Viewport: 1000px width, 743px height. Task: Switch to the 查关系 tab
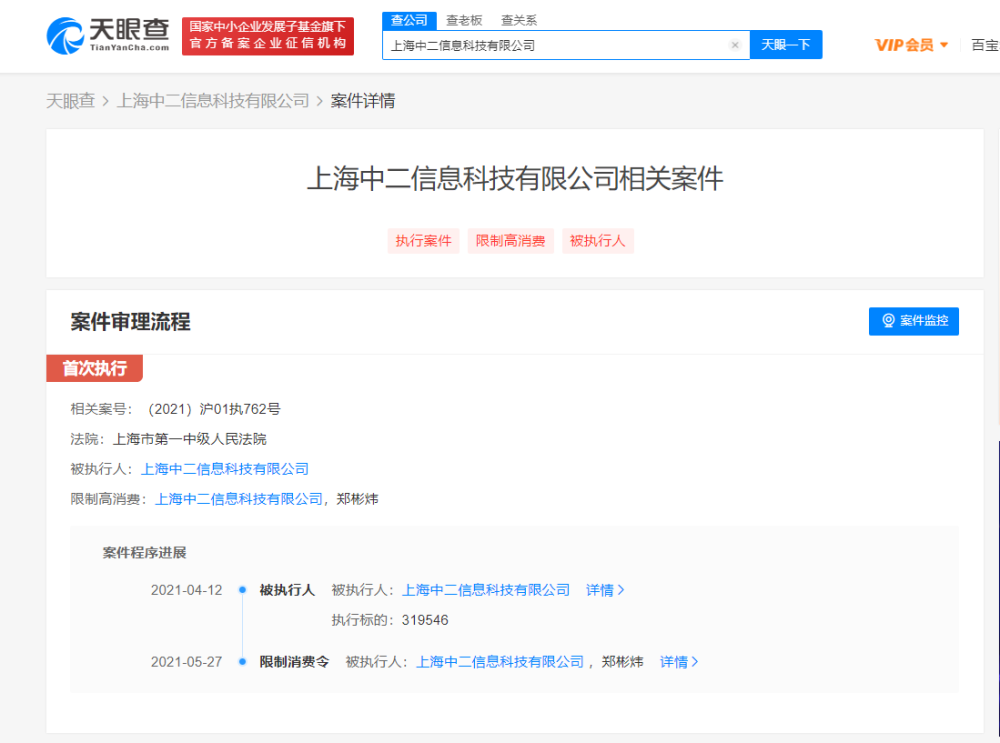518,20
